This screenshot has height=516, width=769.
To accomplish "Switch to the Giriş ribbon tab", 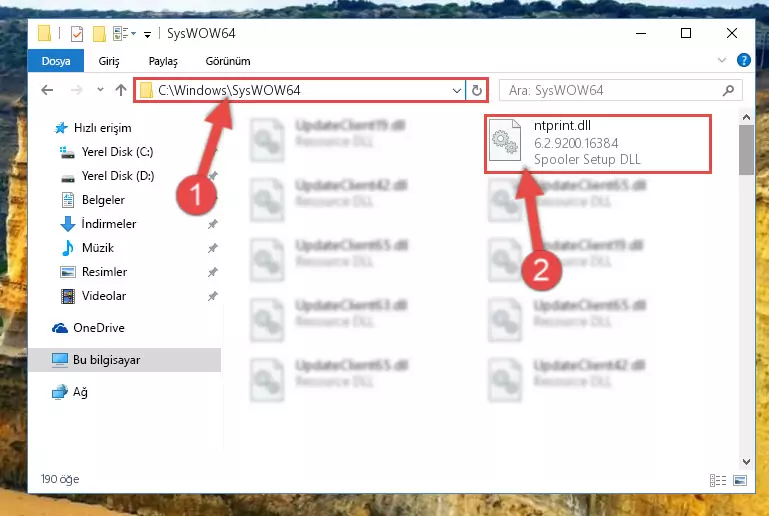I will pos(109,61).
